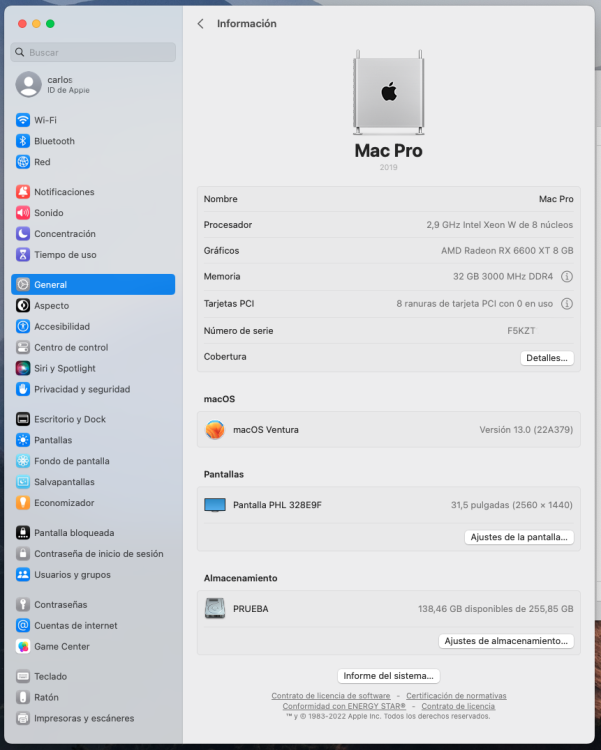This screenshot has width=601, height=750.
Task: Open Impresoras y escáneres icon
Action: pos(22,718)
